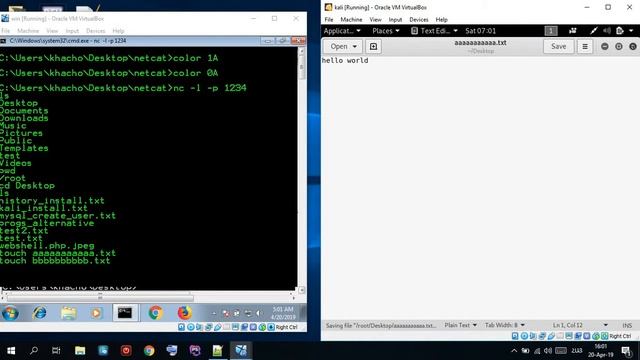Show hidden host tray icons chevron
The height and width of the screenshot is (360, 640).
pyautogui.click(x=514, y=351)
